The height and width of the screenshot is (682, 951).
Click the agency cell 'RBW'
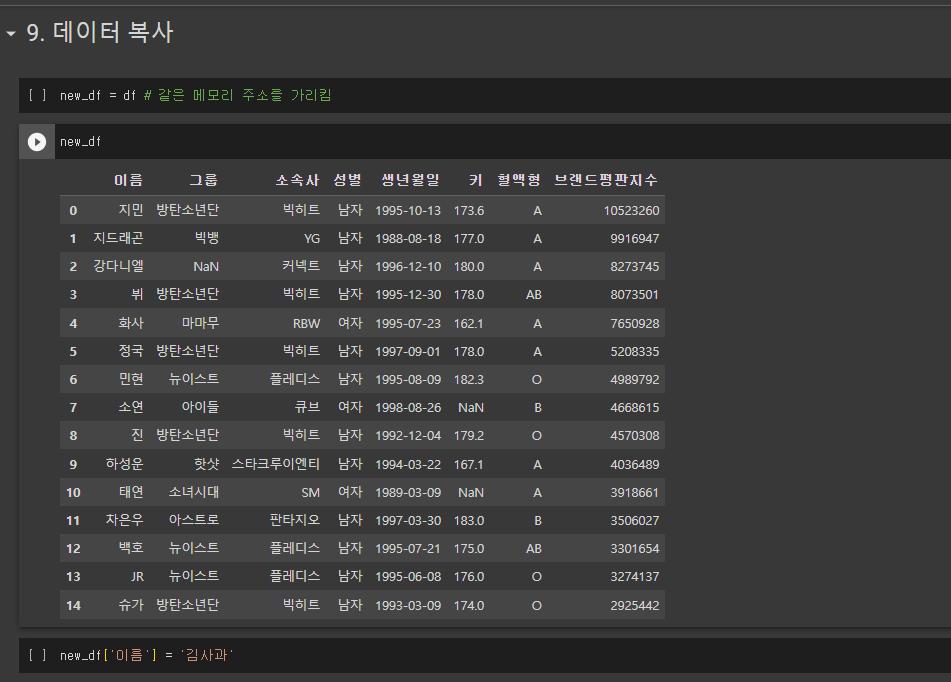click(x=306, y=323)
